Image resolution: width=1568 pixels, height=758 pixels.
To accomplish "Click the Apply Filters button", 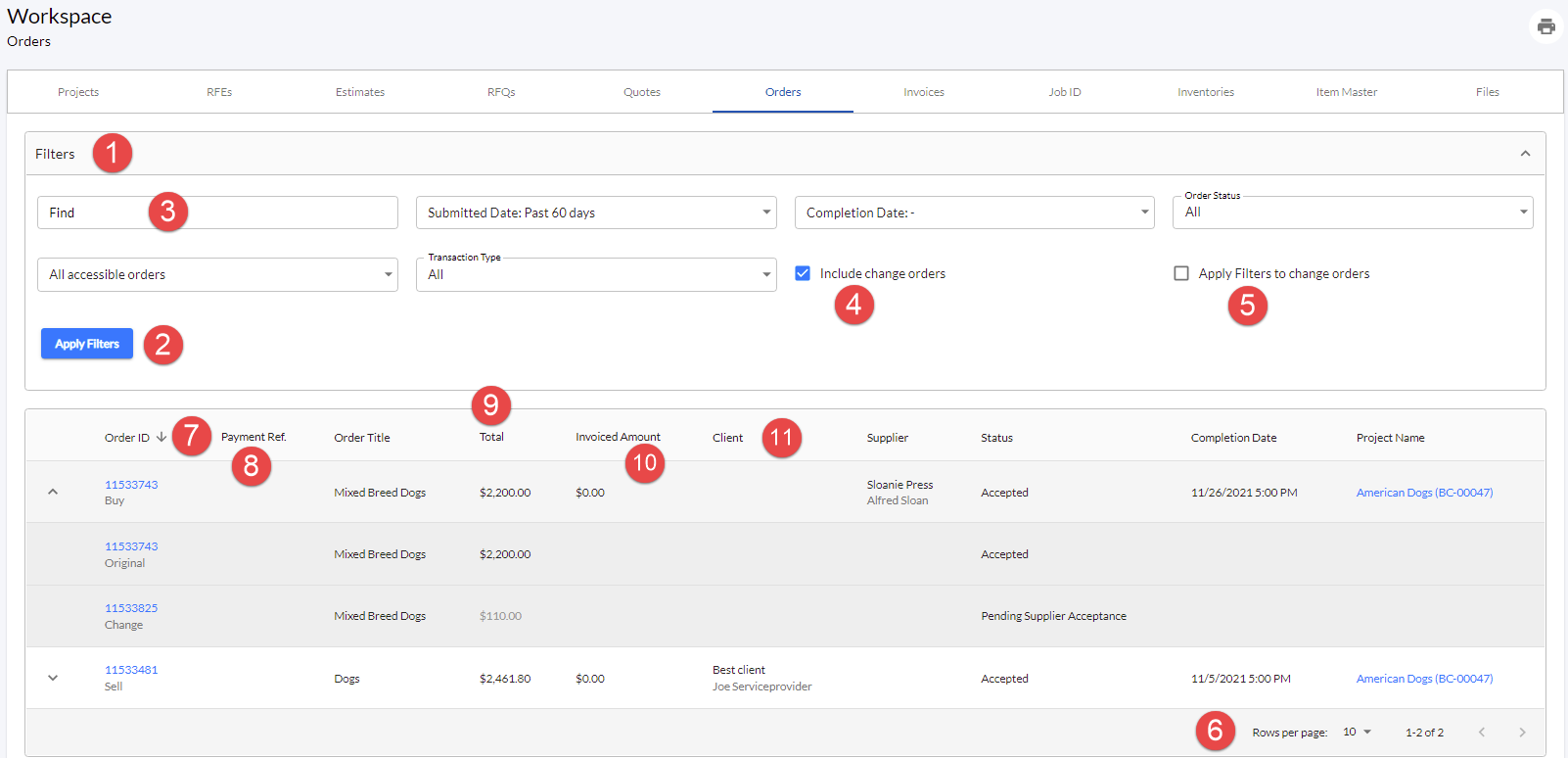I will 87,344.
